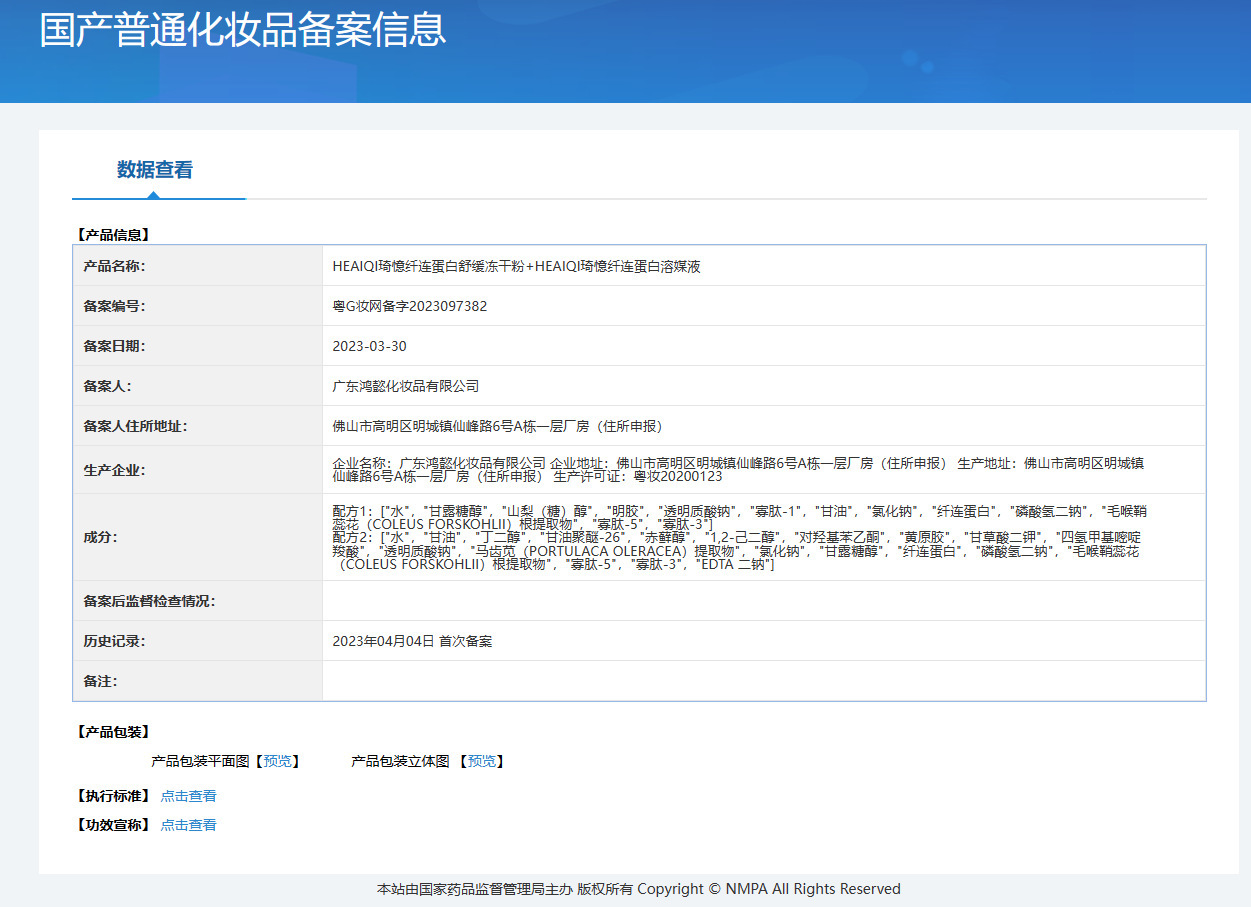Select the filer address value 佛山市高明区明城镇
The width and height of the screenshot is (1251, 907).
(498, 426)
